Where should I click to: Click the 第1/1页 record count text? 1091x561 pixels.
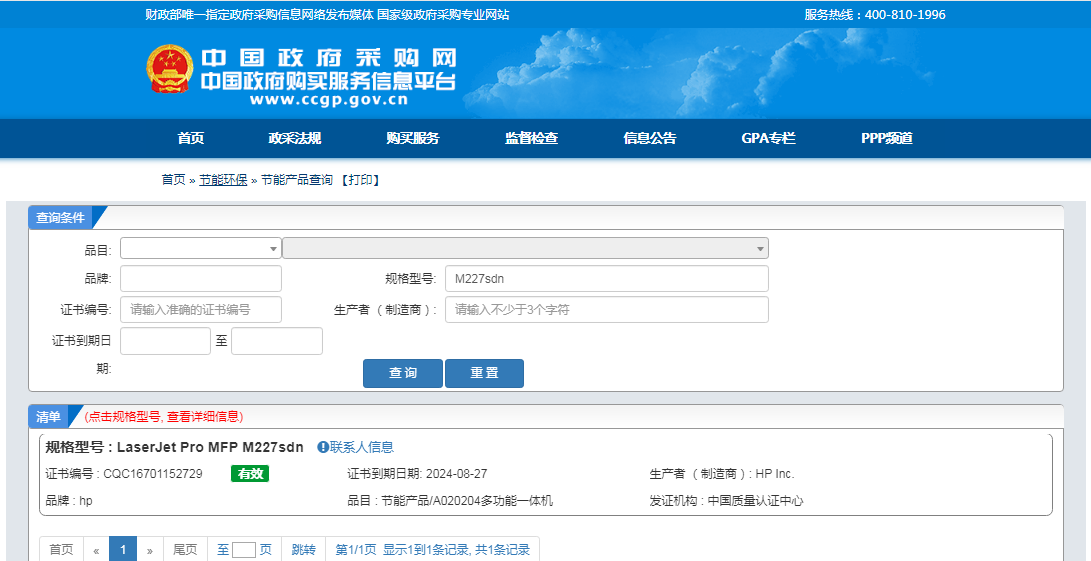[x=432, y=550]
